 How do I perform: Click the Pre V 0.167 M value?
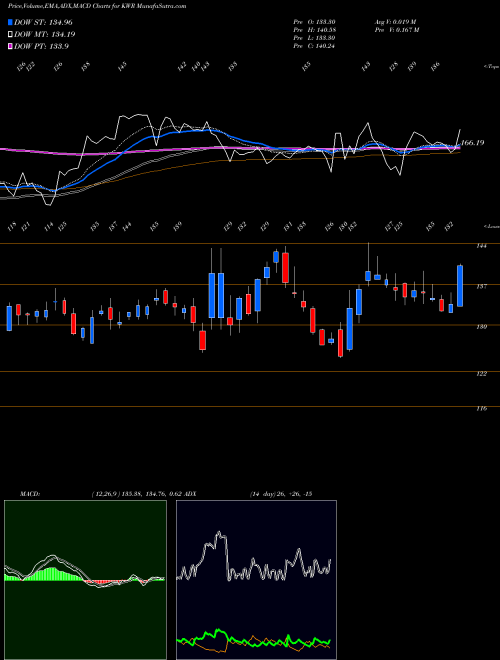[397, 30]
